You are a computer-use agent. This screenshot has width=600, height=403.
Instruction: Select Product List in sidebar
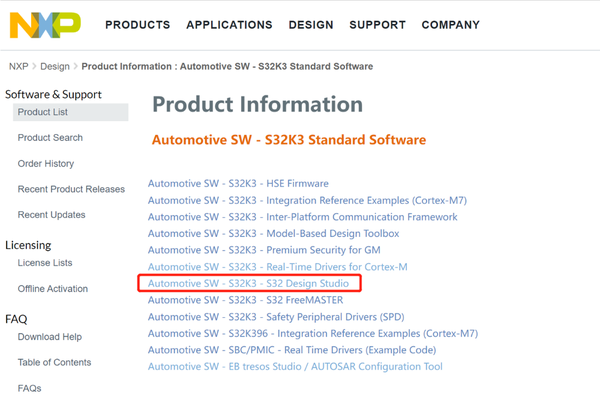43,112
